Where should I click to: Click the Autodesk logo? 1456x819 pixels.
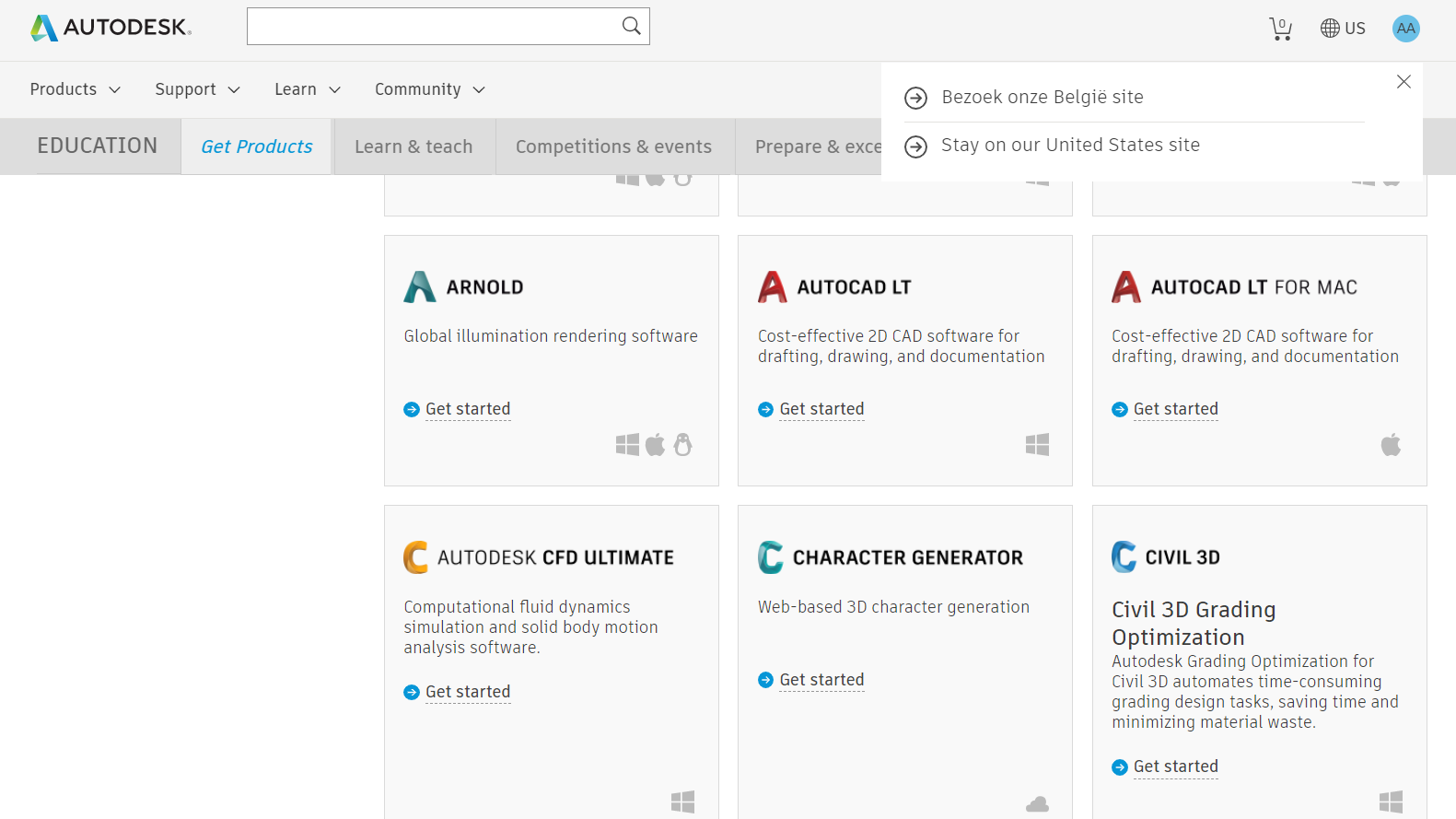pyautogui.click(x=111, y=28)
